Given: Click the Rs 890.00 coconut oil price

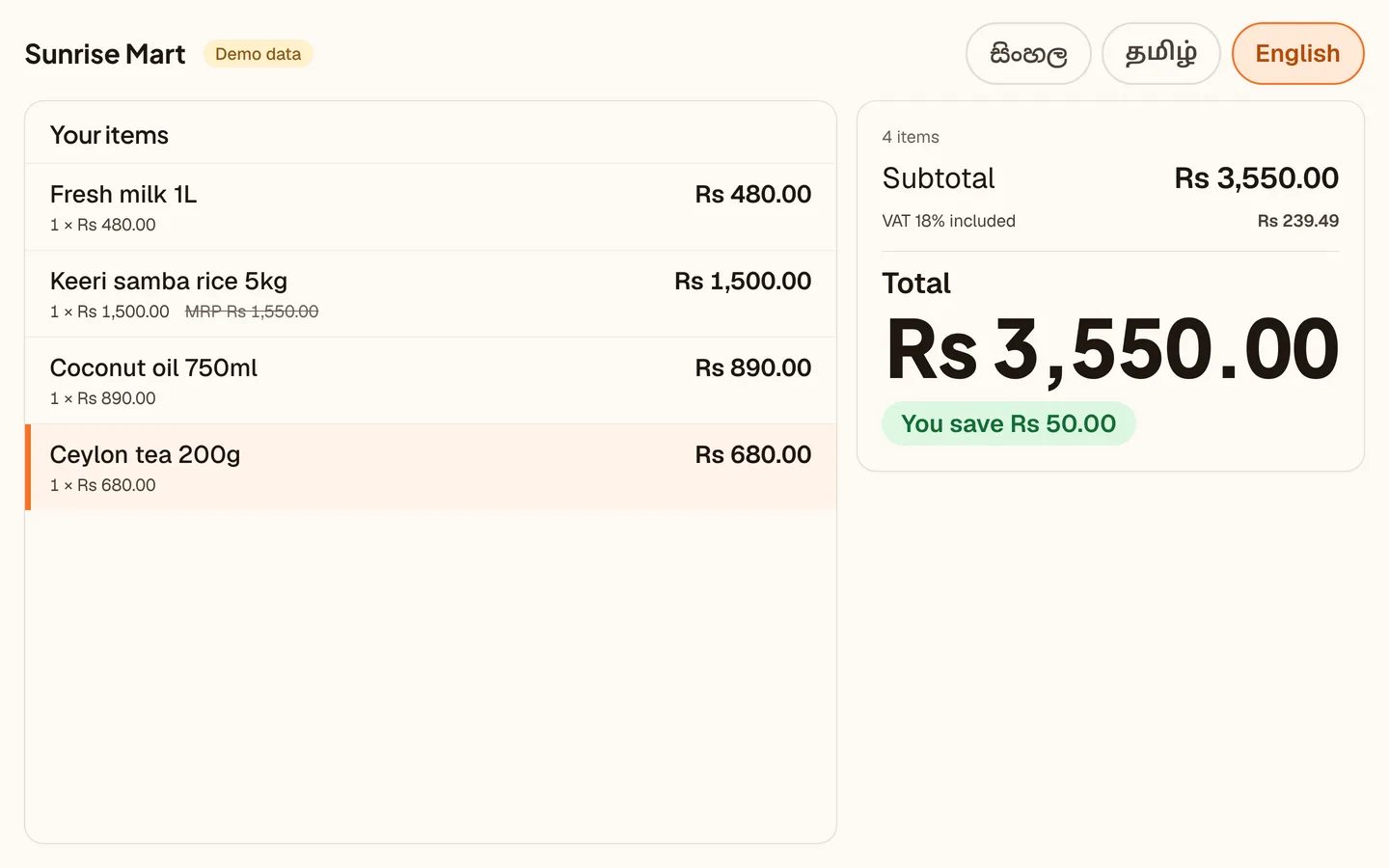Looking at the screenshot, I should (x=753, y=367).
